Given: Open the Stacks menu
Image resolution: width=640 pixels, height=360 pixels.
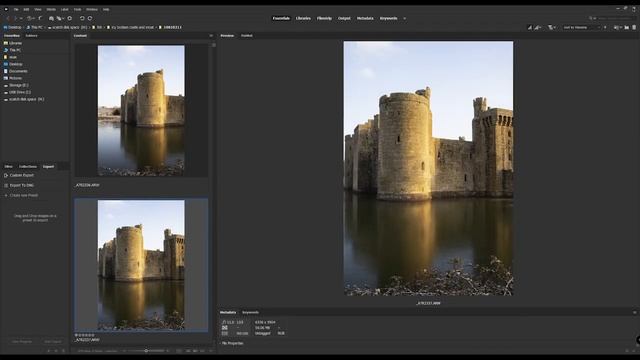Looking at the screenshot, I should 51,9.
